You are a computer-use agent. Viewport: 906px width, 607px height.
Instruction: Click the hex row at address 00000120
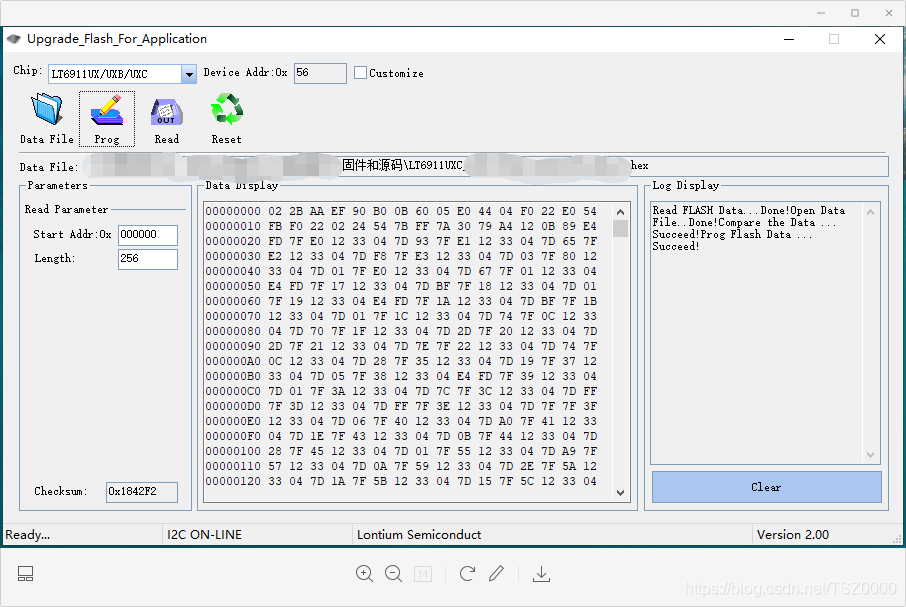[x=401, y=482]
